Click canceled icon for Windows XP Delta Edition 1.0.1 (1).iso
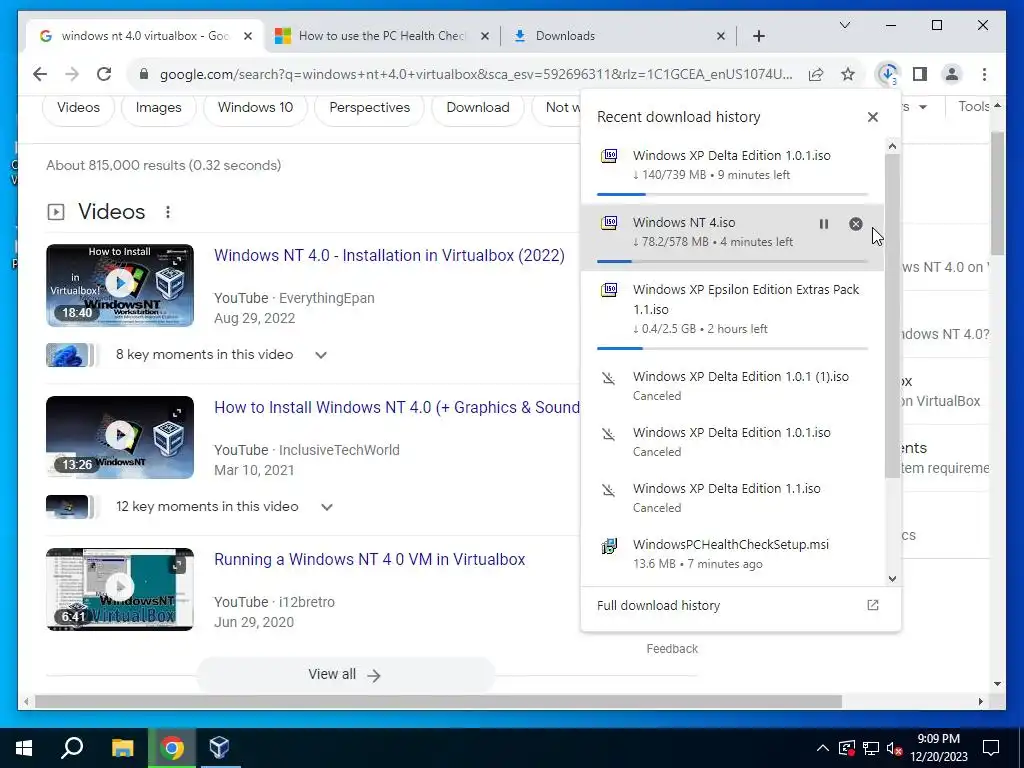The image size is (1024, 768). point(609,377)
